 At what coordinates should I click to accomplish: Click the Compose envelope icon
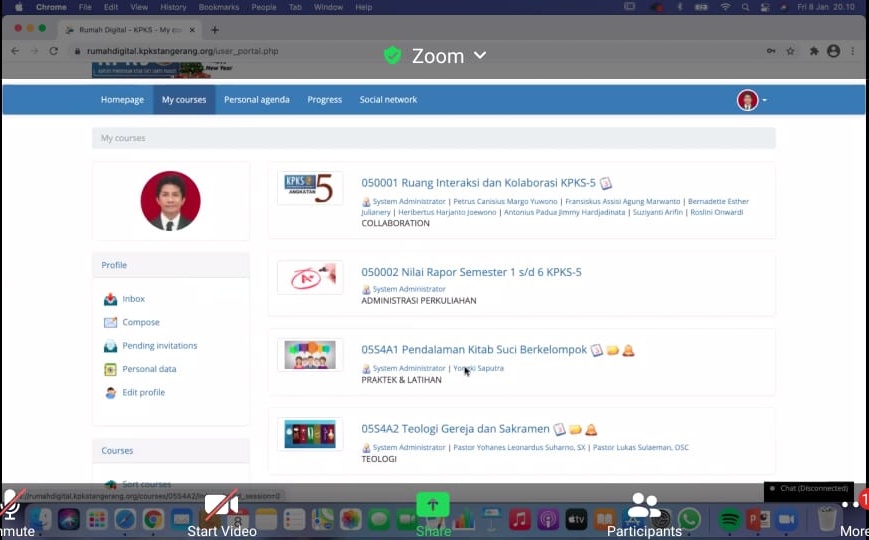pos(110,322)
